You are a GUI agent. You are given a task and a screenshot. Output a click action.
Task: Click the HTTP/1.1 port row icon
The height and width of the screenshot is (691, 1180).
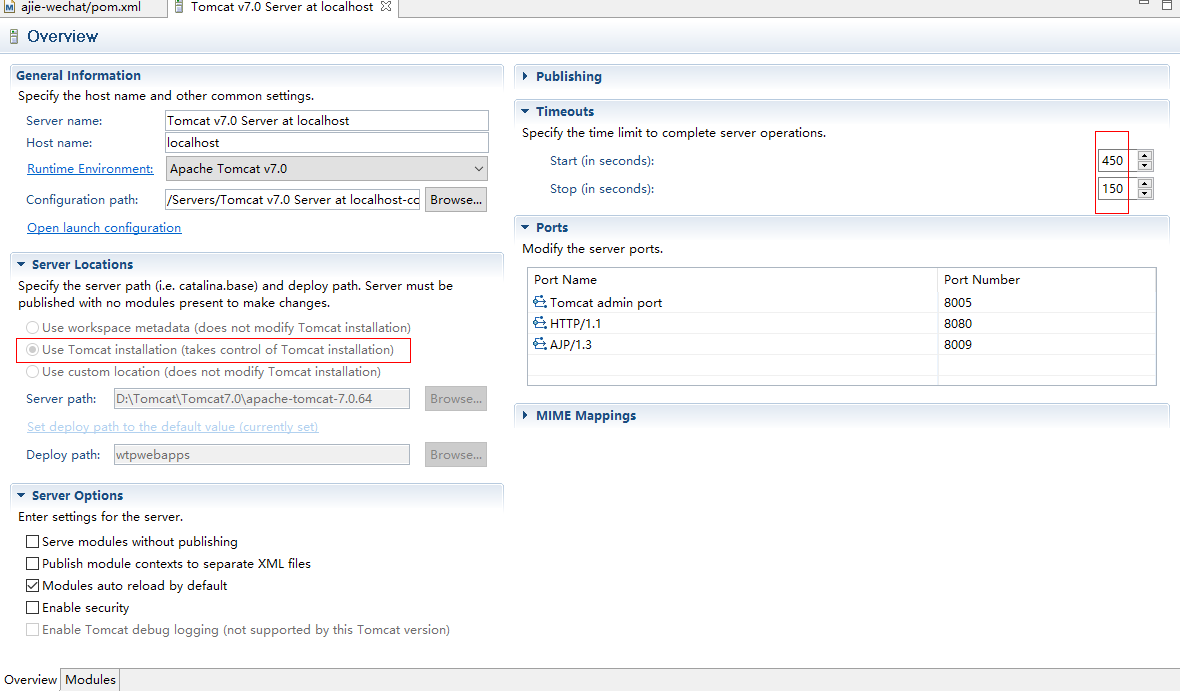(540, 323)
